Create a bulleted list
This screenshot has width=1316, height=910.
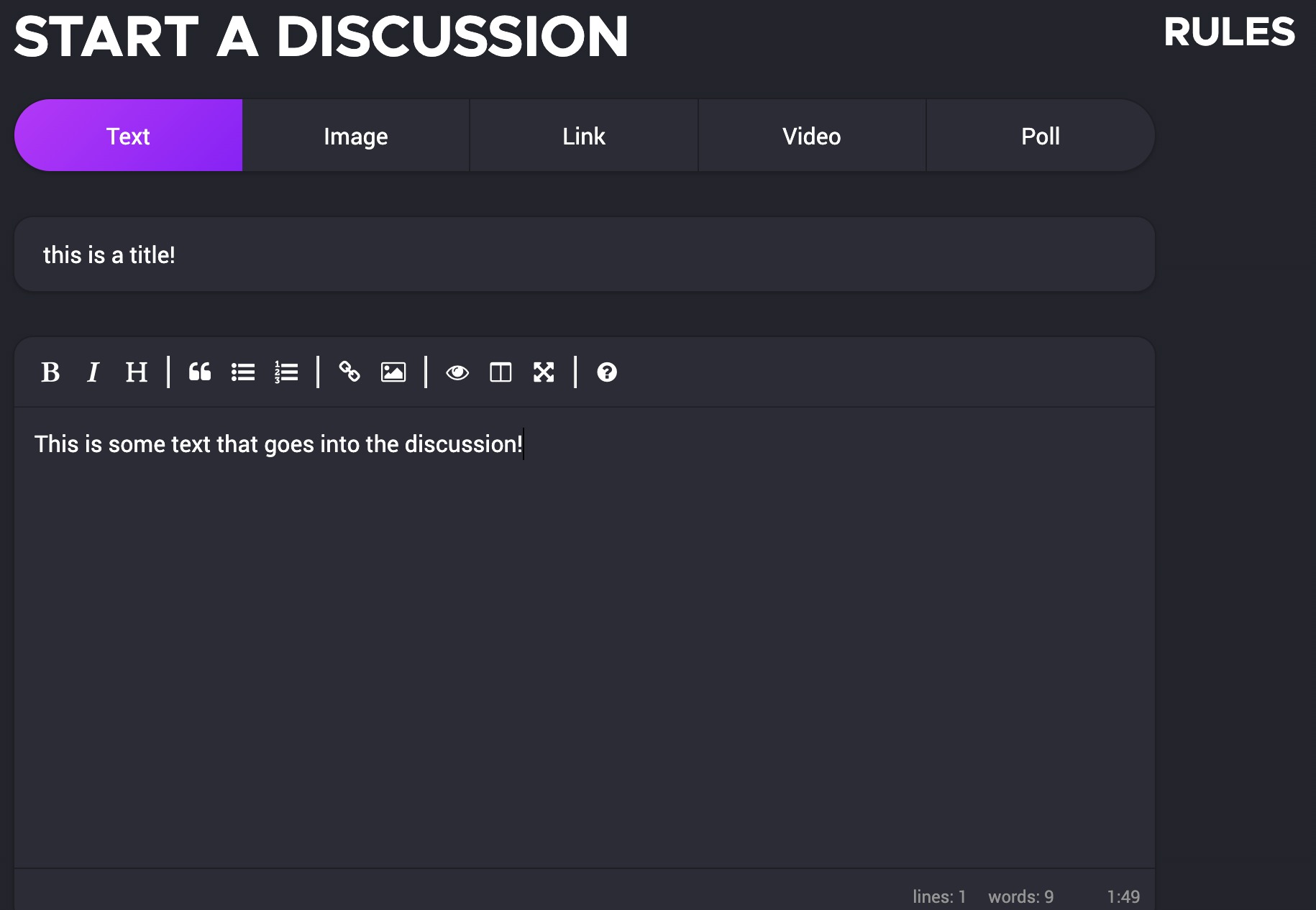click(243, 372)
